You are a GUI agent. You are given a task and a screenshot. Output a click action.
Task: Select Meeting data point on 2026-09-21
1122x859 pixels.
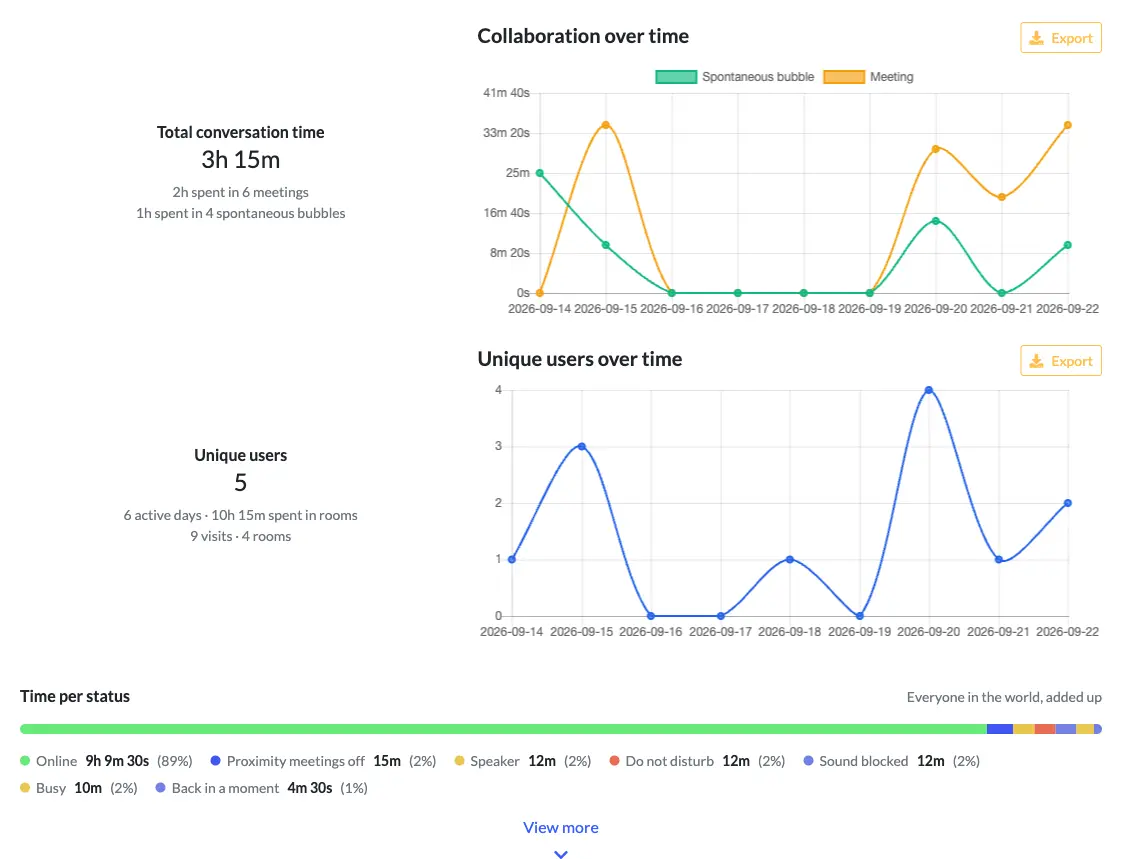pyautogui.click(x=1002, y=197)
